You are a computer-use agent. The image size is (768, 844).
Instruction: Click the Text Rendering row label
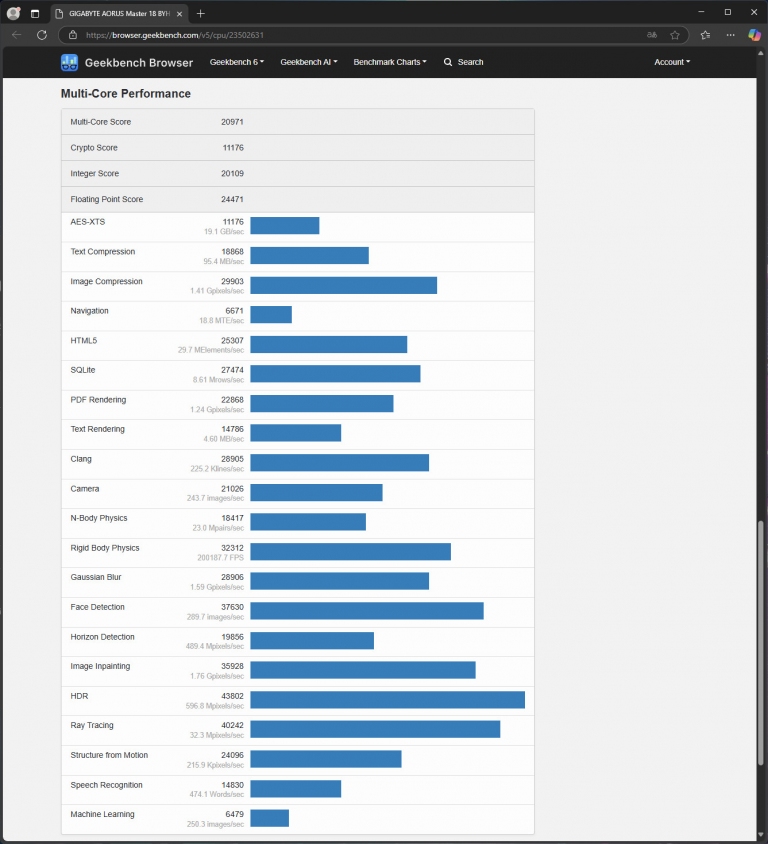click(x=97, y=429)
